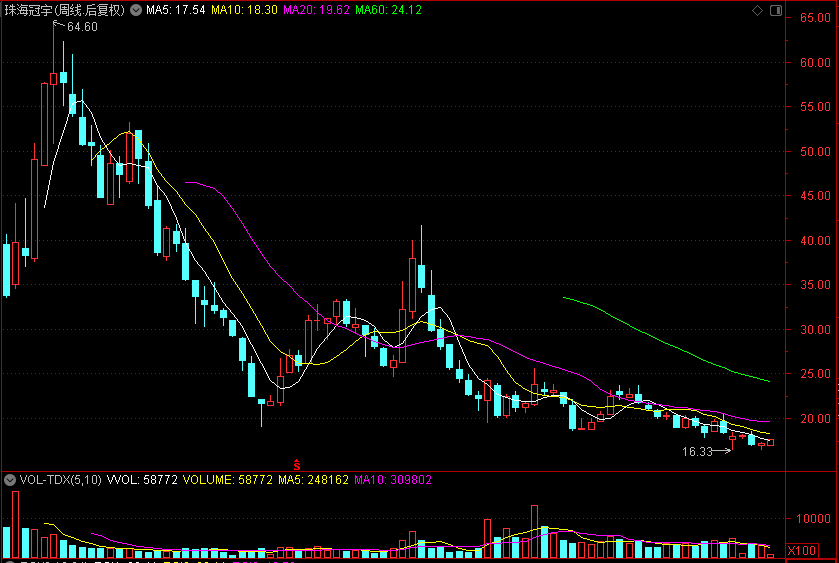Image resolution: width=839 pixels, height=563 pixels.
Task: Click the 16.33 low price annotation
Action: click(x=697, y=452)
